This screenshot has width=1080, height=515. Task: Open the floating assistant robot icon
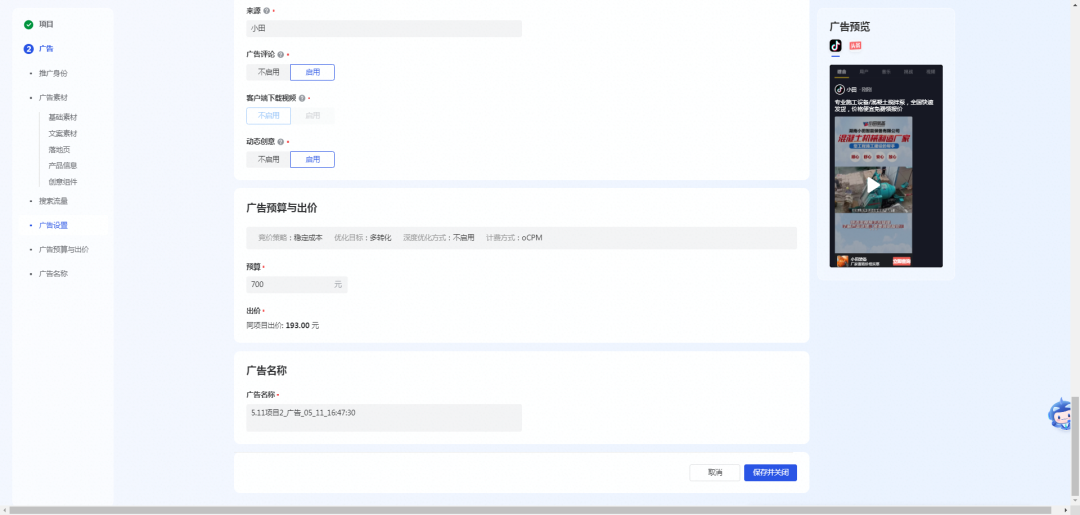[1060, 416]
